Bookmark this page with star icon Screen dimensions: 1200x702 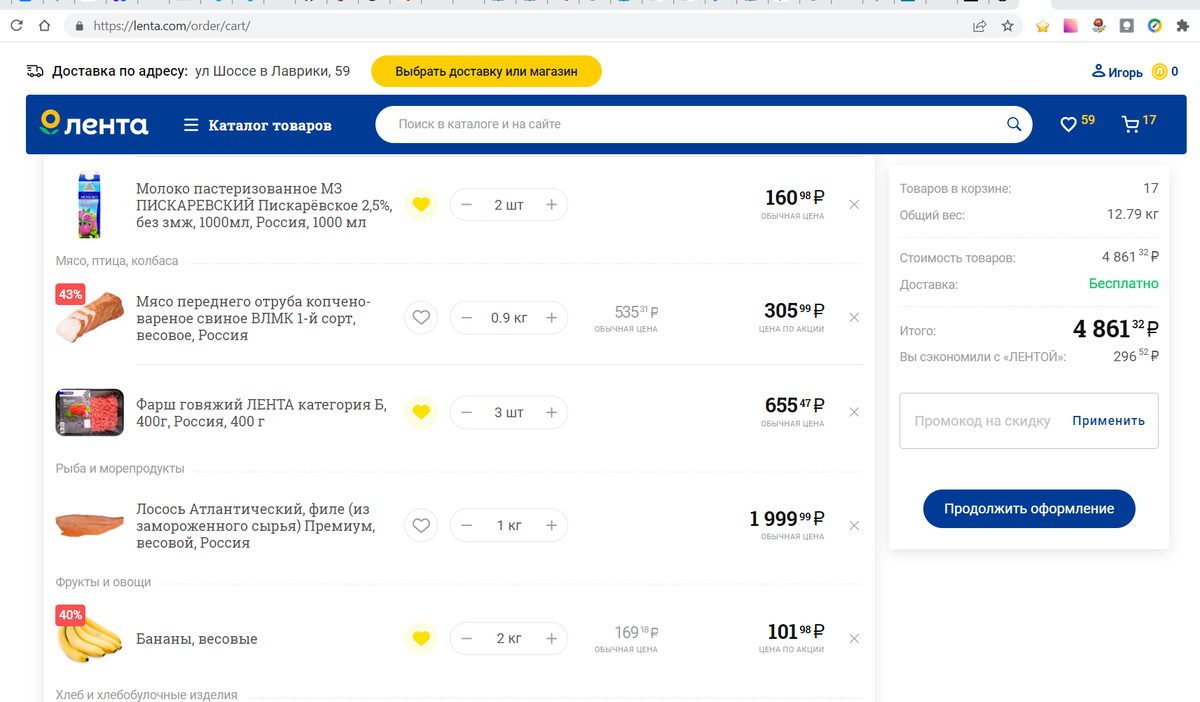1008,26
